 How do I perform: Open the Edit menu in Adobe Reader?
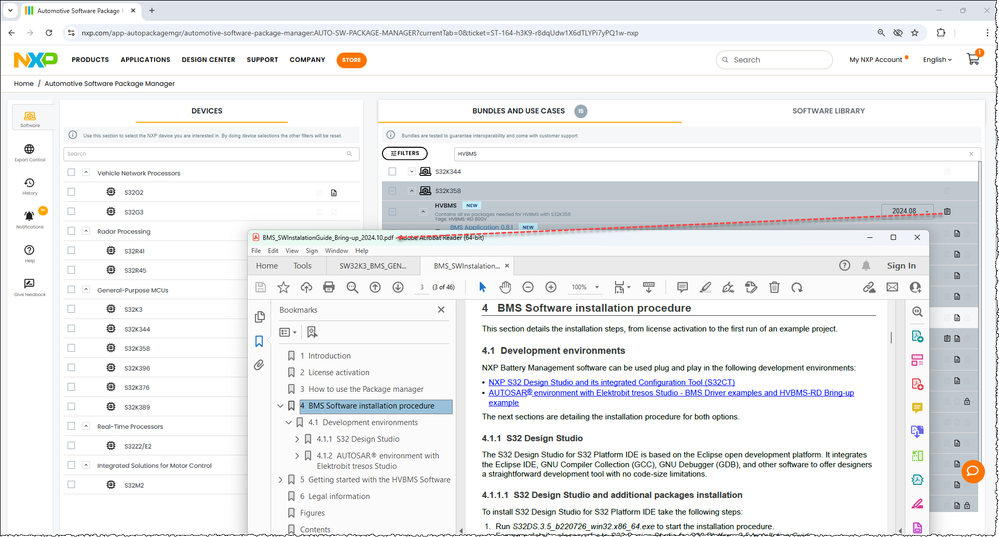click(273, 251)
